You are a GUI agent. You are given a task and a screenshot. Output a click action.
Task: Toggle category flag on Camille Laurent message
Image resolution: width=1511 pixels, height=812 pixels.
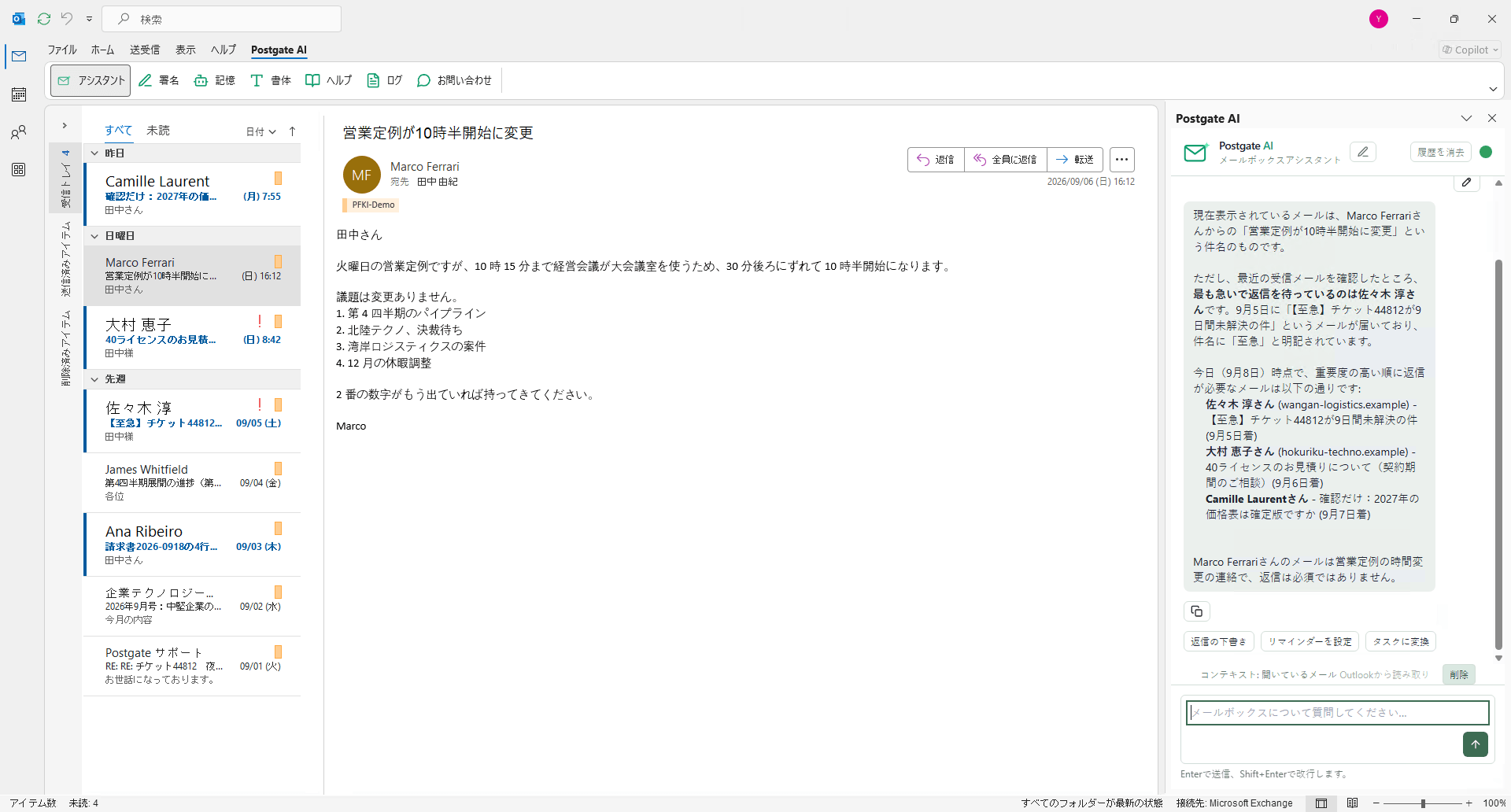tap(278, 179)
